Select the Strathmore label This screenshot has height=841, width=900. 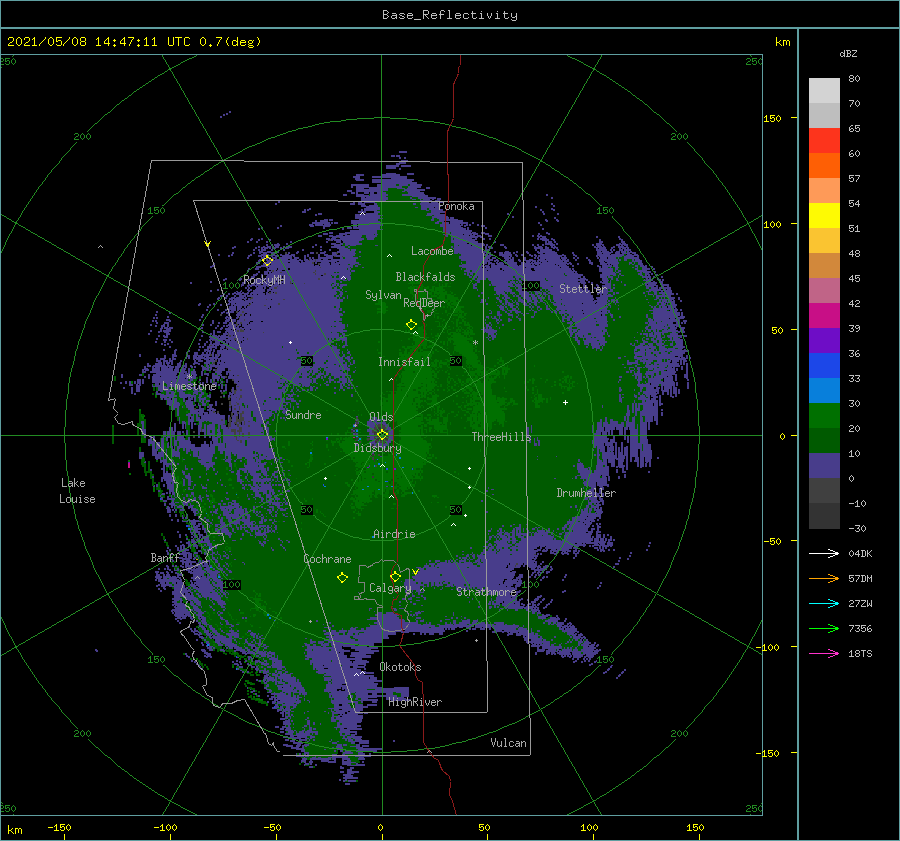(486, 592)
